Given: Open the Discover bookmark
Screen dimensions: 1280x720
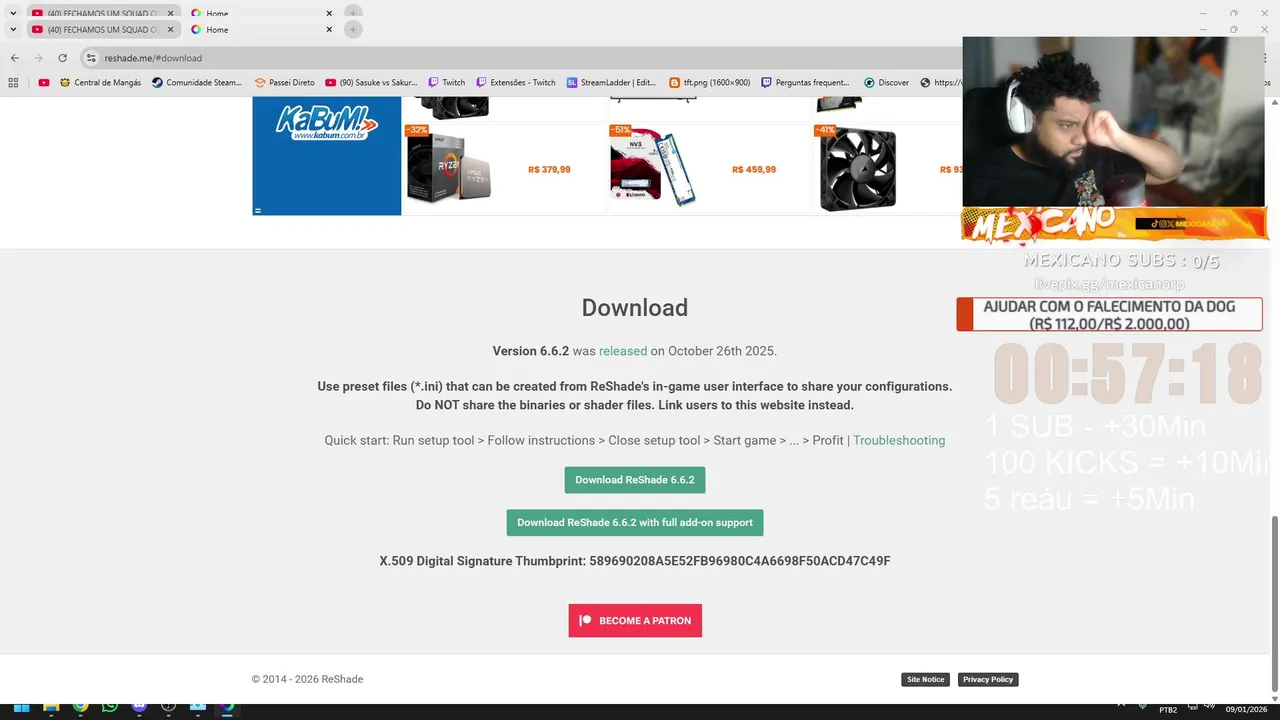Looking at the screenshot, I should 887,83.
